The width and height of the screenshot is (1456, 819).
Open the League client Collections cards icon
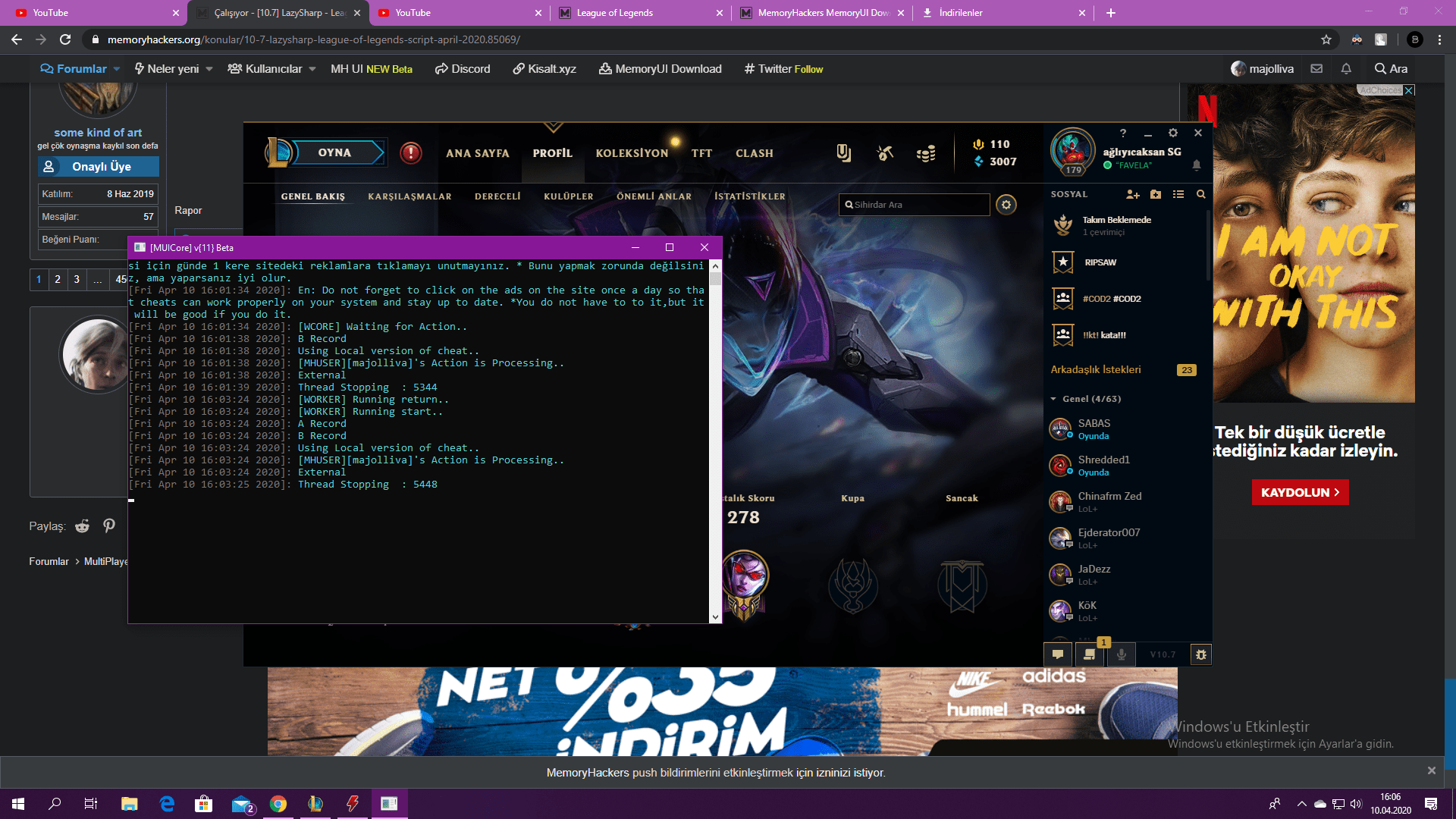(x=843, y=153)
